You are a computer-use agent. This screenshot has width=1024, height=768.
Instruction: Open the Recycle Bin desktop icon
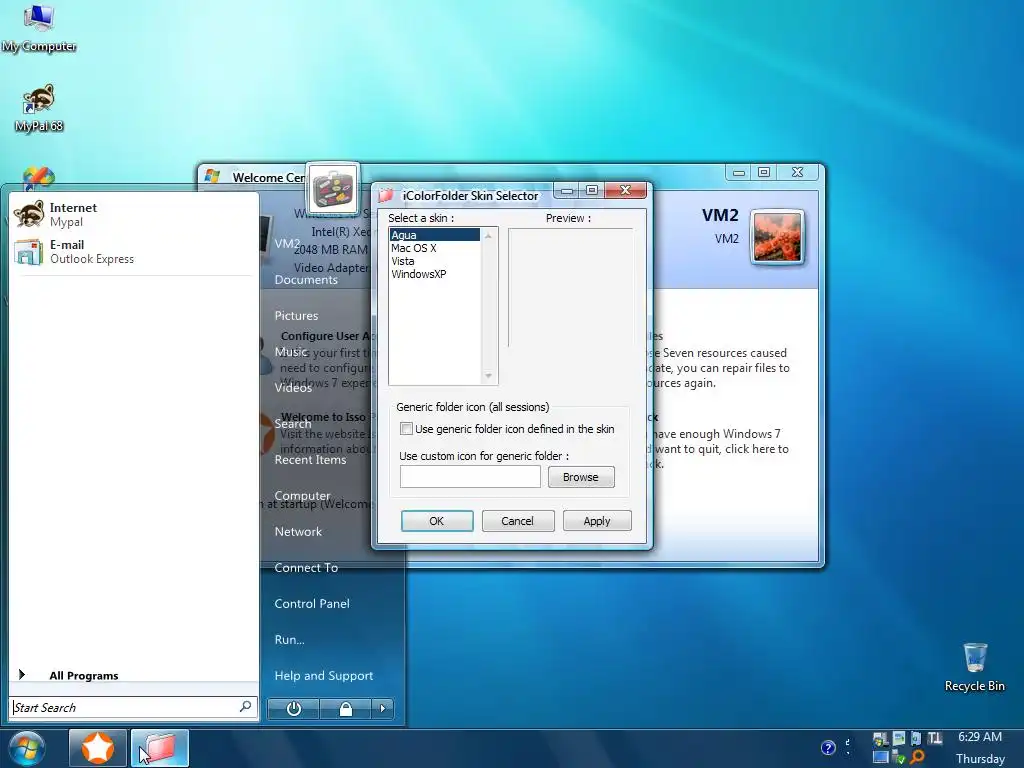[x=974, y=667]
